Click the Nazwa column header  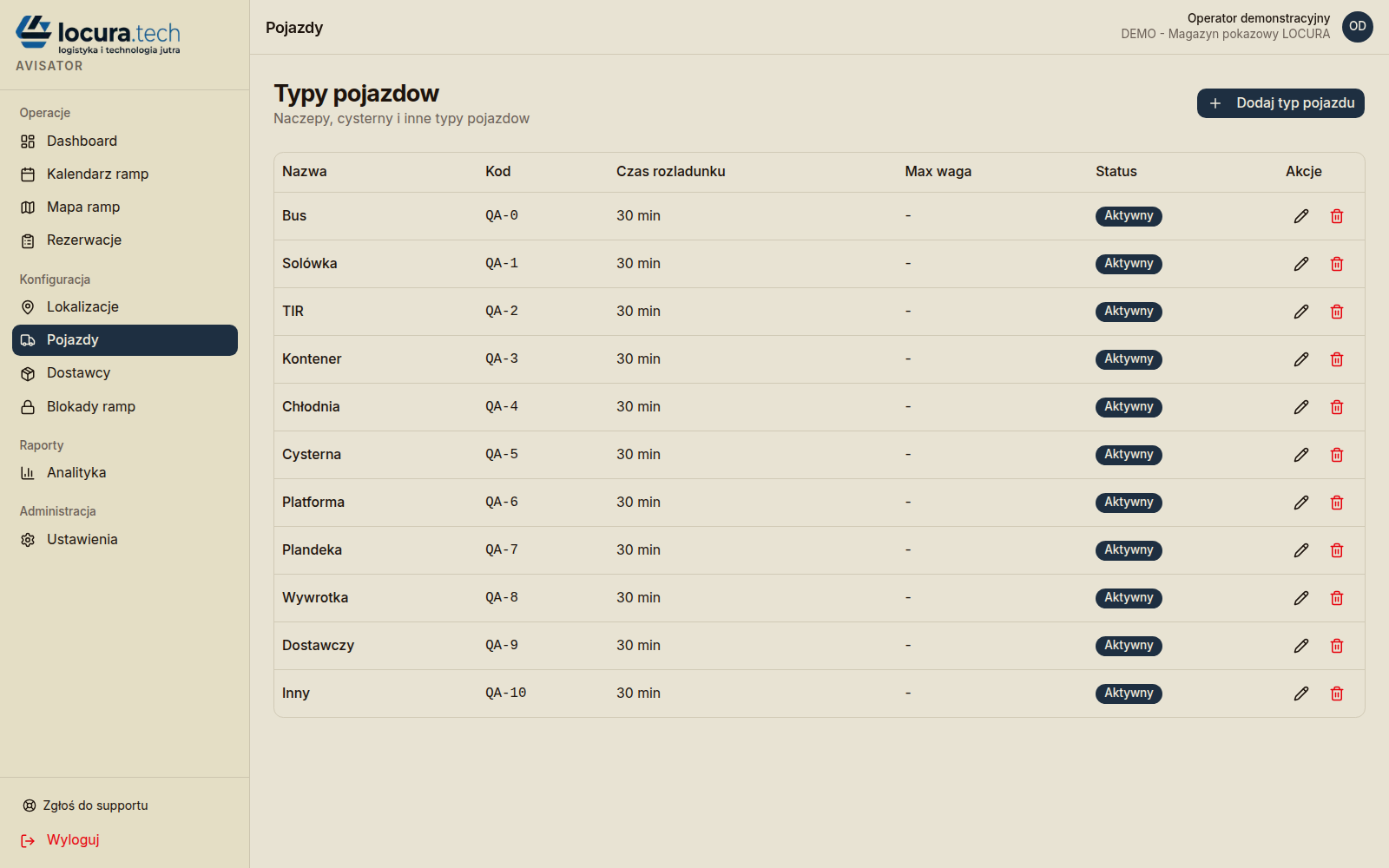[305, 172]
